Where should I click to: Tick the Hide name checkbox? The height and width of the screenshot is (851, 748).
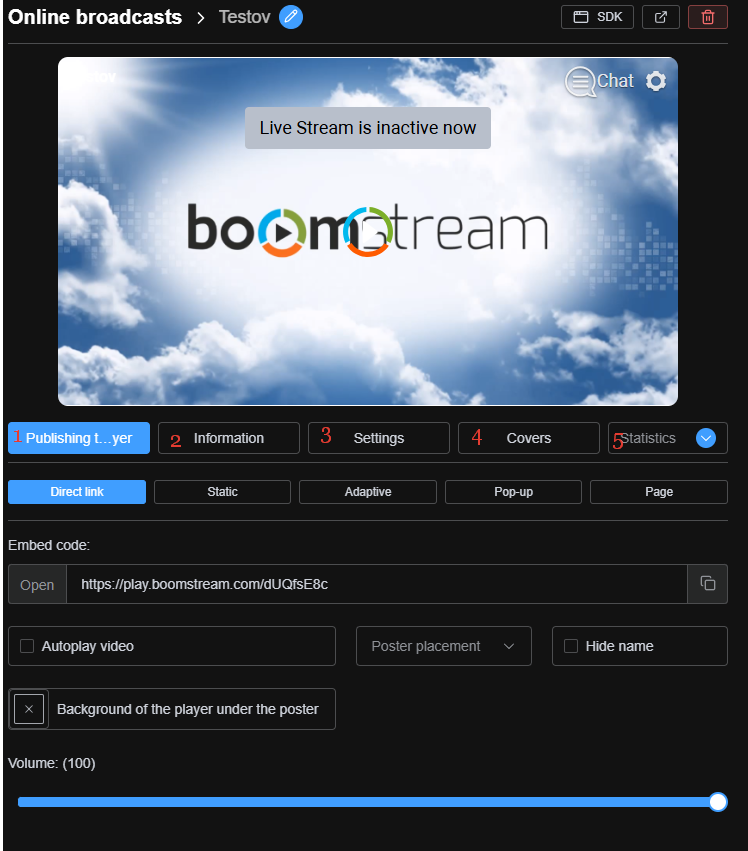point(571,646)
